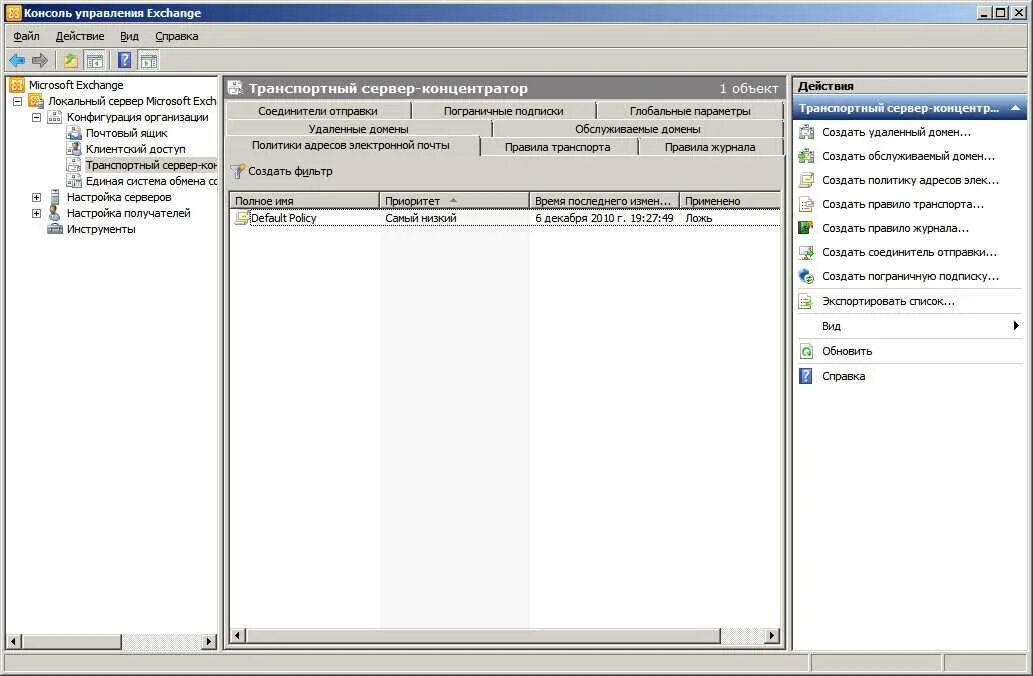Click the Почтовый ящик tree icon
Viewport: 1033px width, 676px height.
(74, 132)
